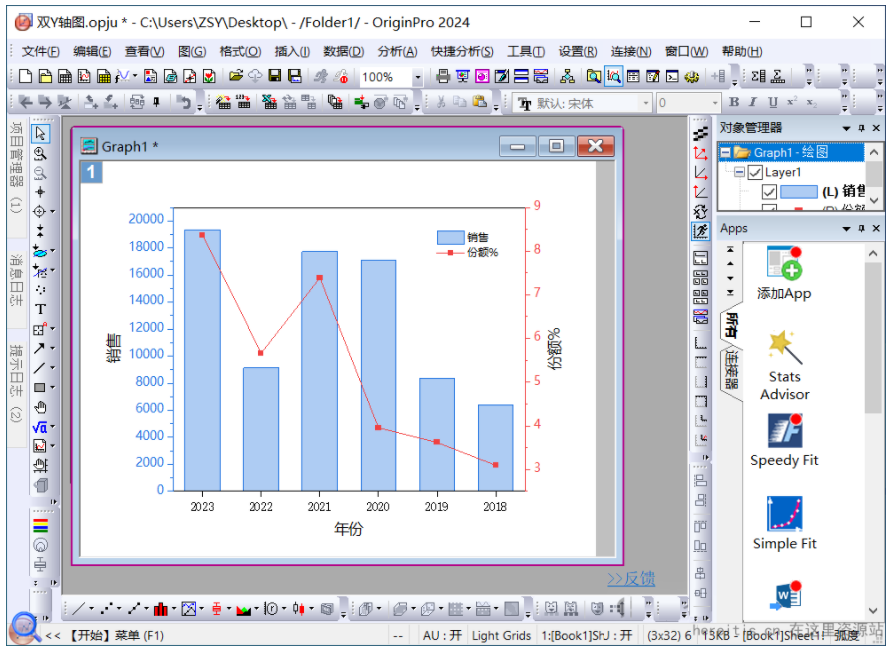Expand the line plot type dropdown arrow
Viewport: 891px width, 651px height.
pyautogui.click(x=91, y=609)
